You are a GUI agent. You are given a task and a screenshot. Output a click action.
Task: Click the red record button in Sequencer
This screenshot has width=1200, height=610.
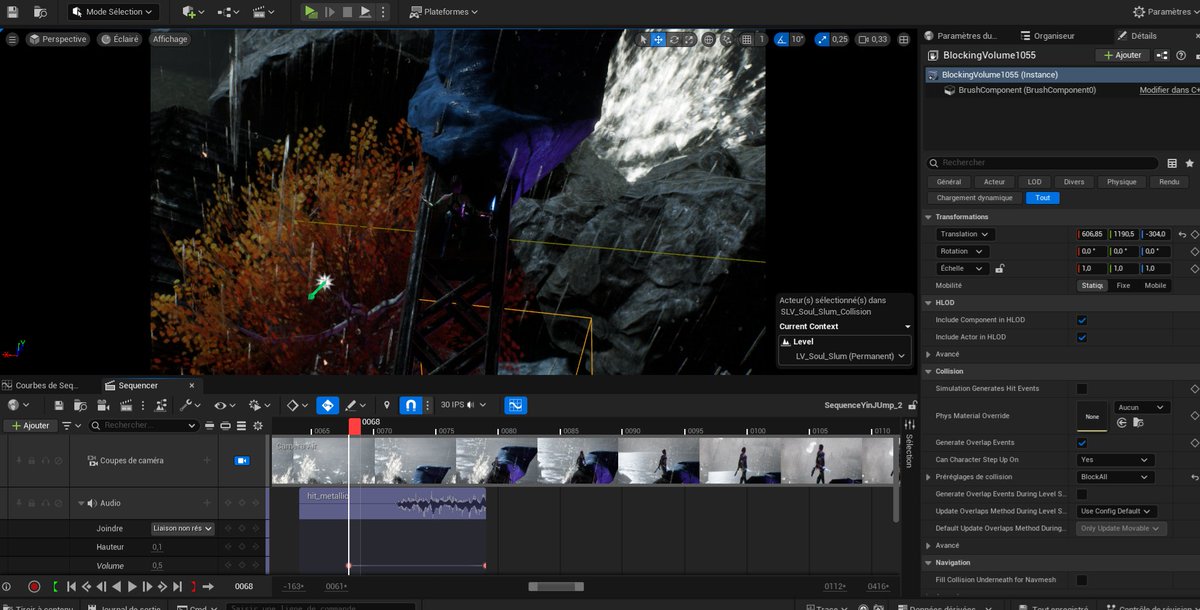click(x=34, y=586)
